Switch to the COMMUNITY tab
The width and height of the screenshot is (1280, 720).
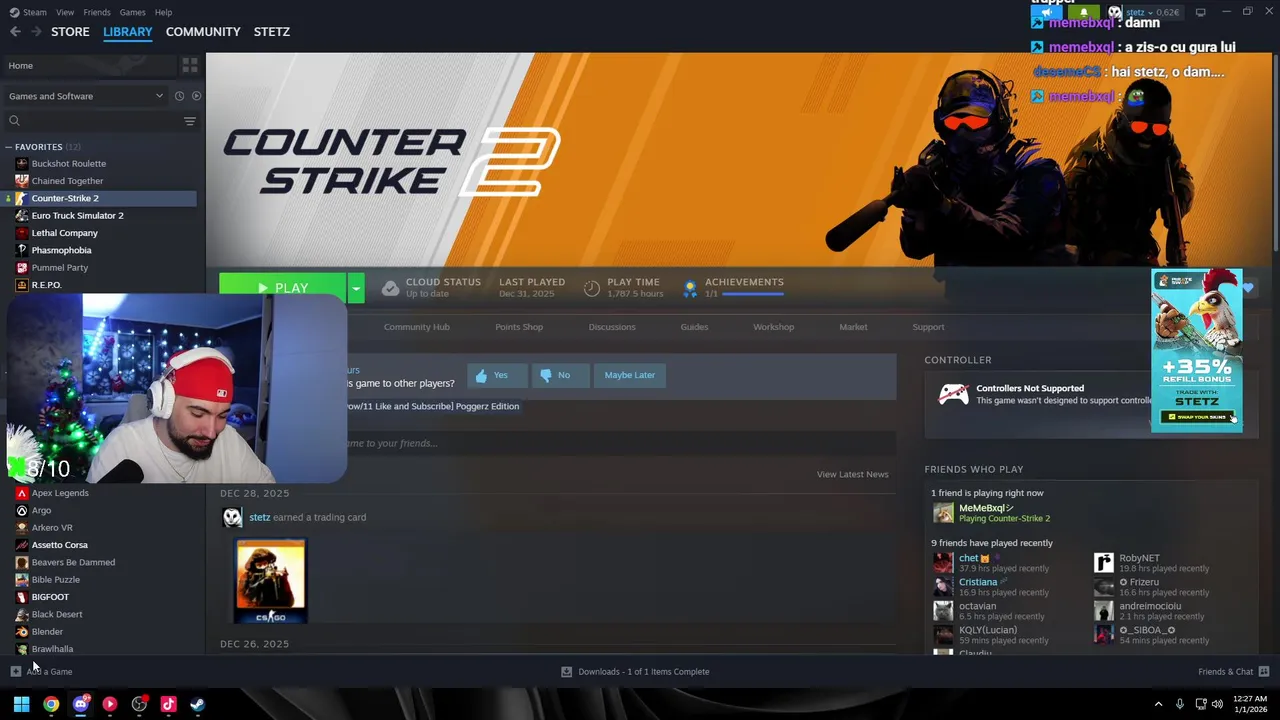click(x=203, y=32)
